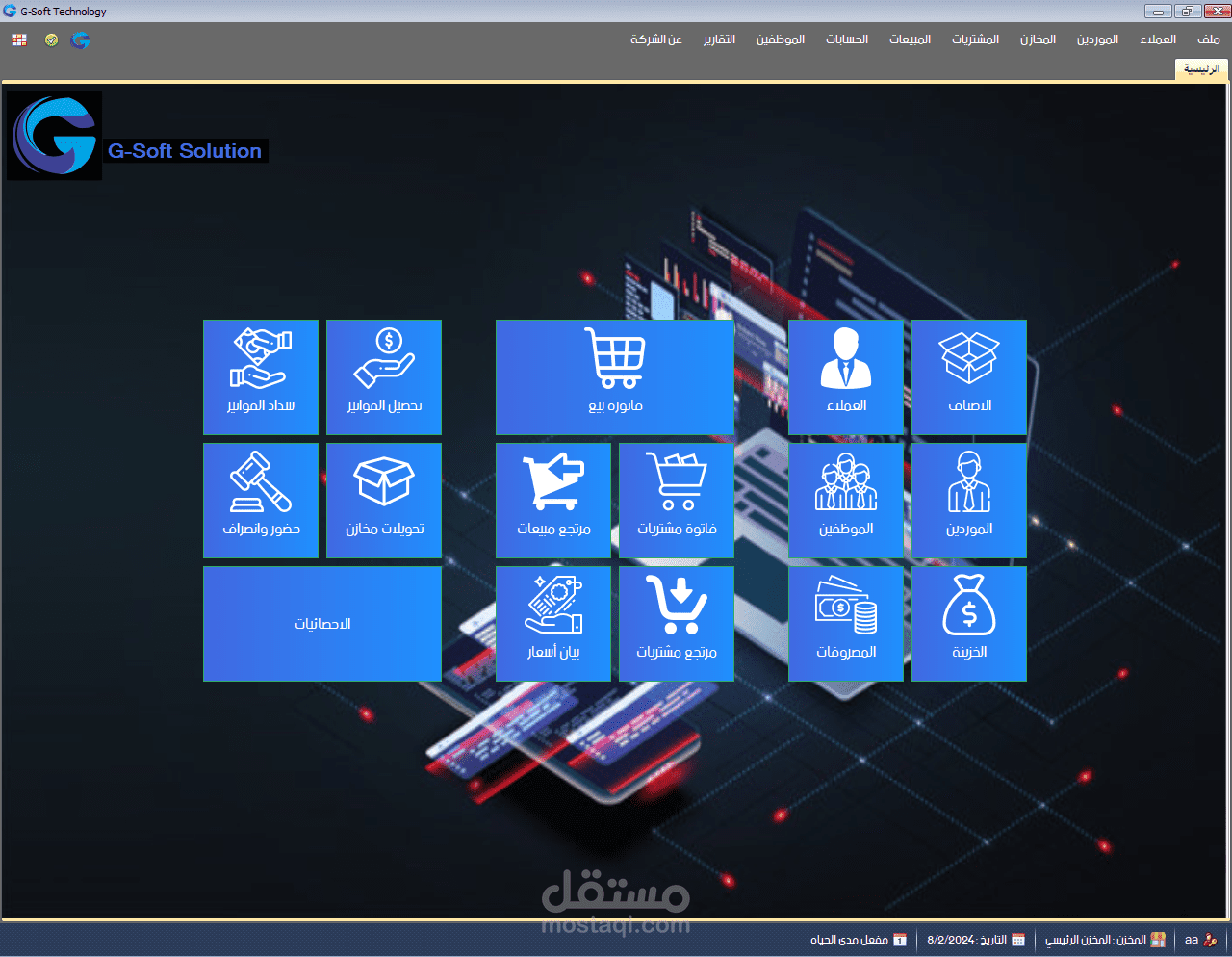
Task: Click the date 8/2/2024 in status bar
Action: pos(951,940)
